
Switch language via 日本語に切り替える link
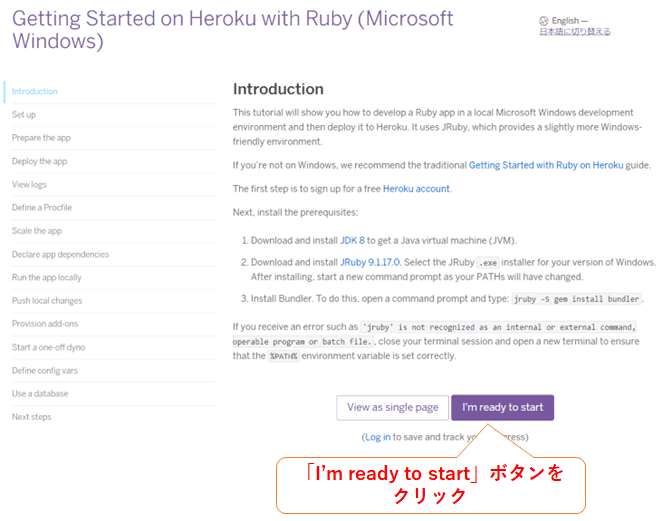(x=575, y=32)
